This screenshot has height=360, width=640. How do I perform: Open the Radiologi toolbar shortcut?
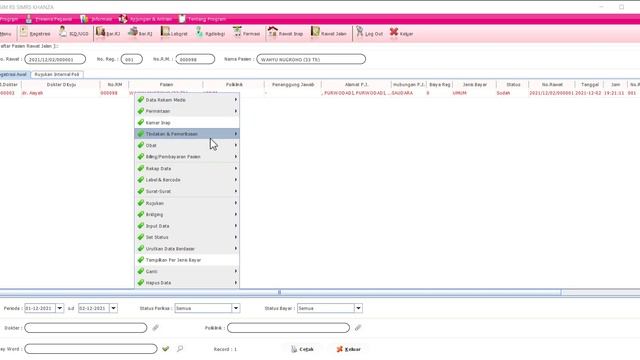pos(210,33)
